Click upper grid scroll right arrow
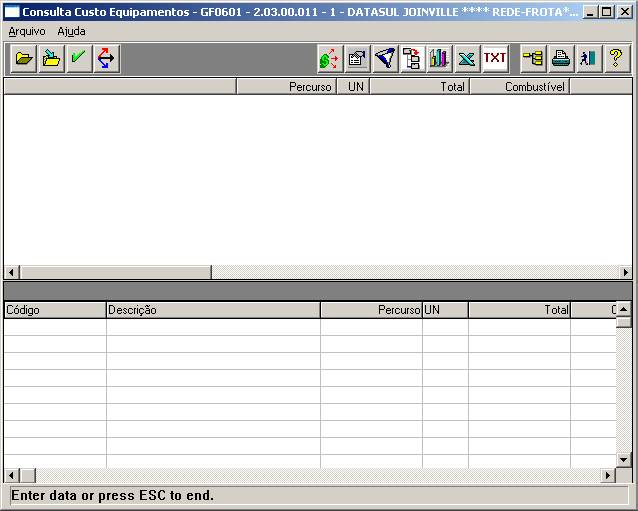This screenshot has height=511, width=638. click(x=625, y=272)
